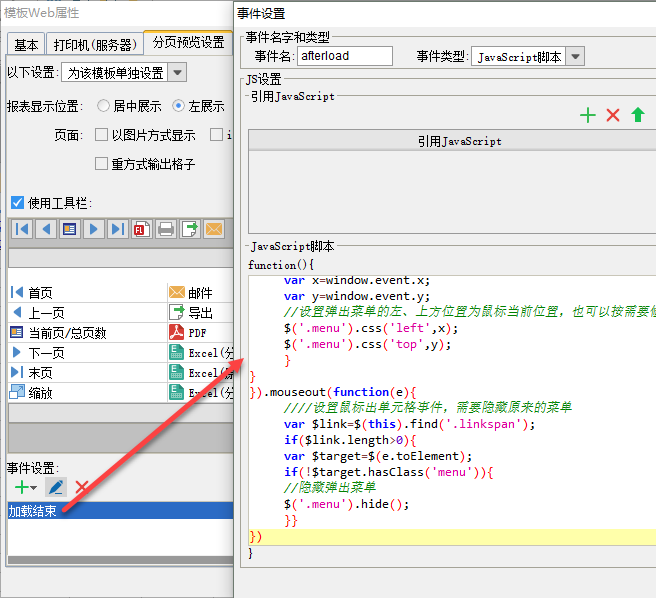Add a referenced JavaScript with green plus
This screenshot has height=598, width=656.
(588, 115)
